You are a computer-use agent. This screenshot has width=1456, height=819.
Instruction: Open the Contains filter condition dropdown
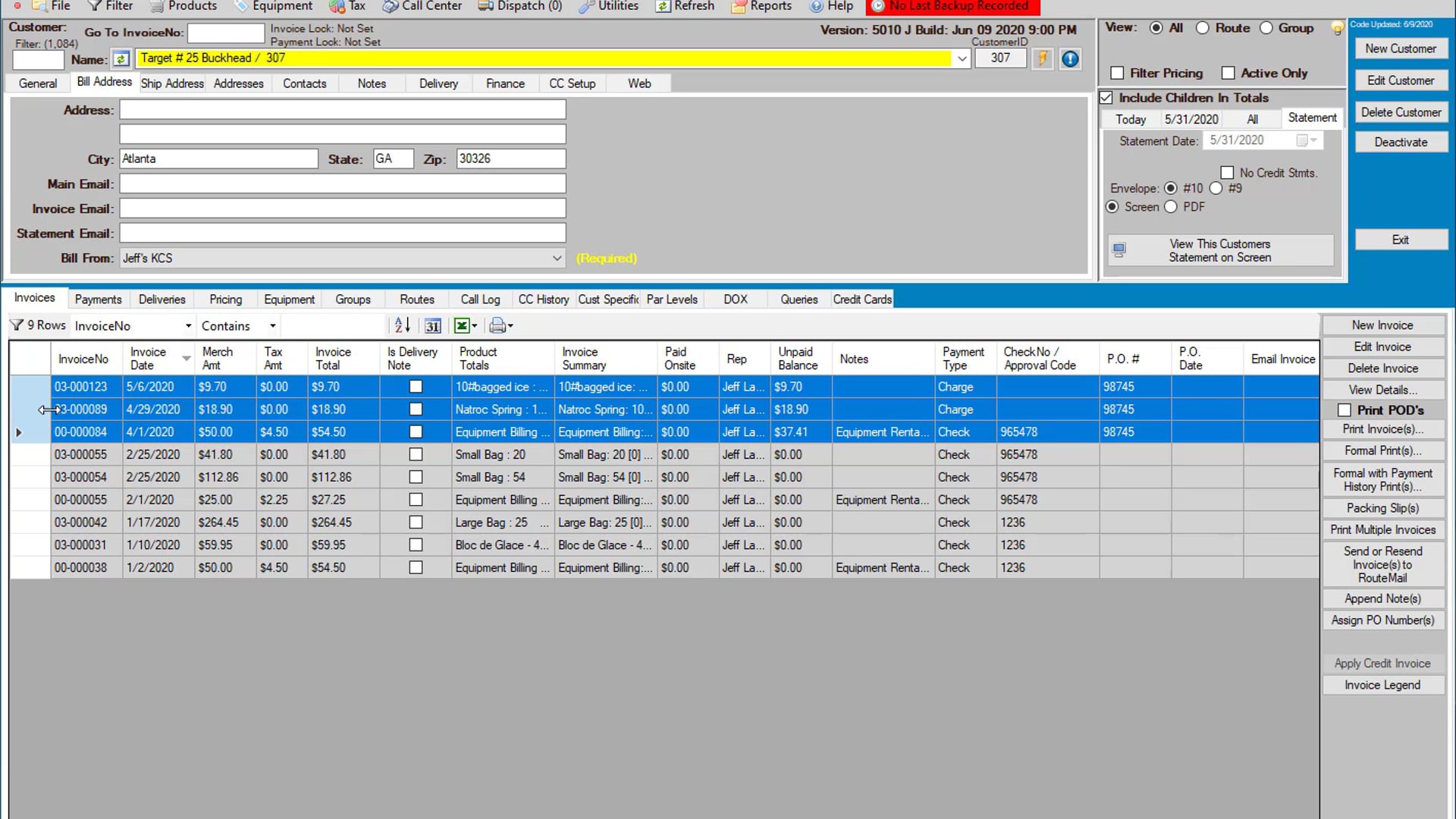pyautogui.click(x=272, y=326)
